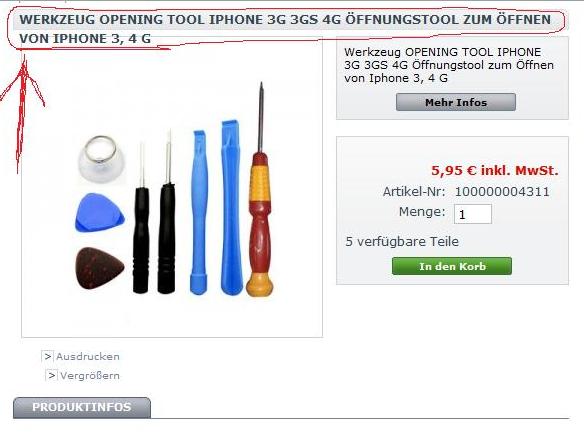This screenshot has height=435, width=584.
Task: Click the blue triangular pick in image
Action: tap(99, 212)
